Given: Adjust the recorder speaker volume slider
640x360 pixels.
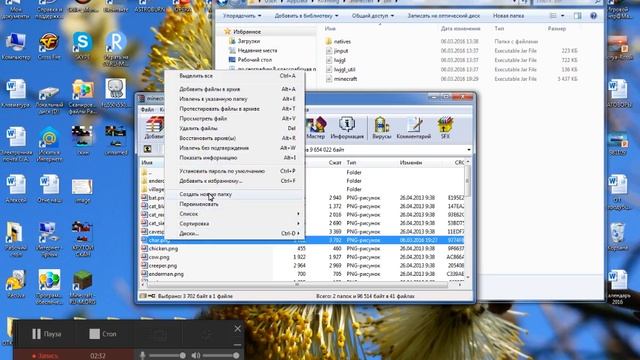Looking at the screenshot, I should click(221, 356).
